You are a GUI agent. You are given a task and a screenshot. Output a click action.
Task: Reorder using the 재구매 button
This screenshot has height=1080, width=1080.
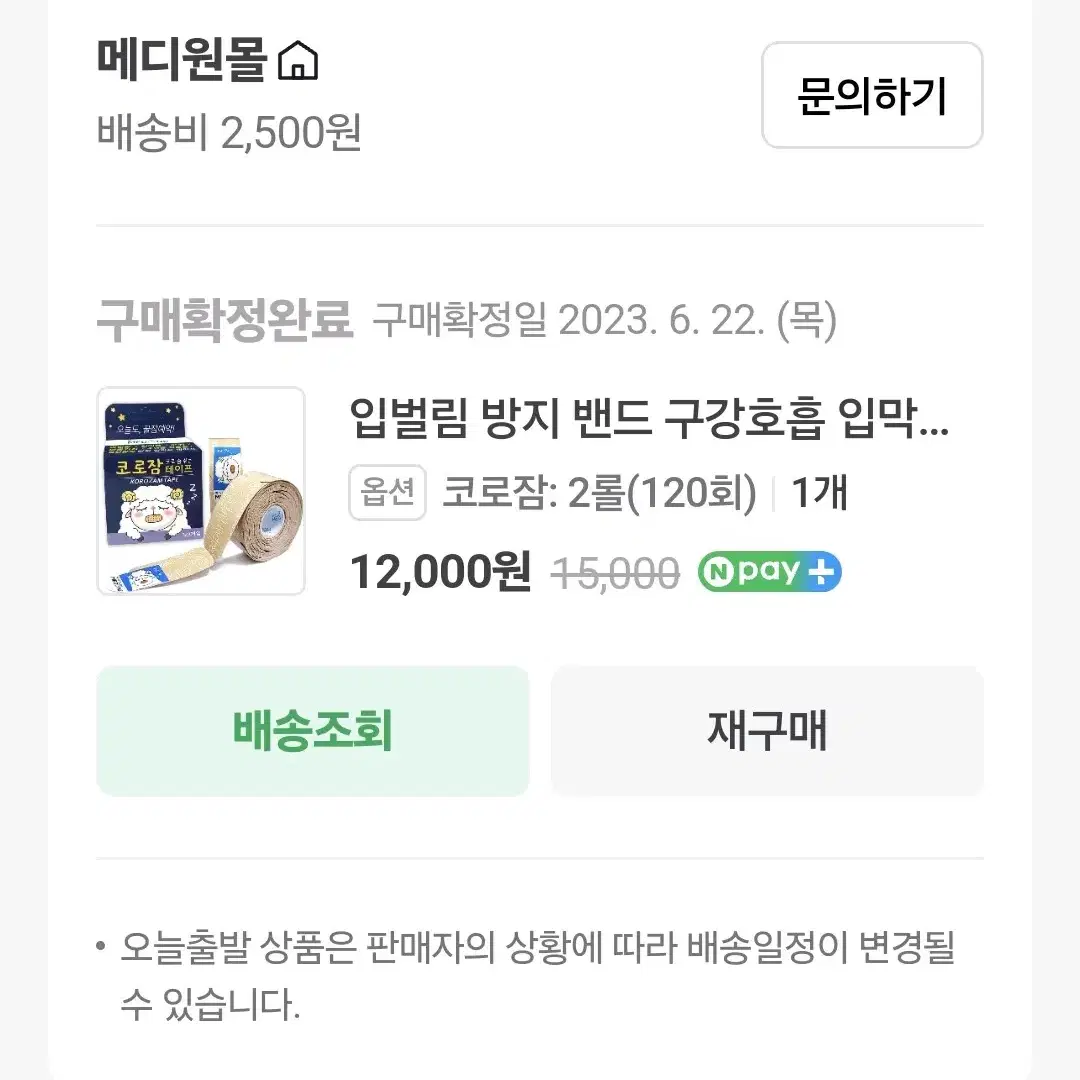click(x=767, y=731)
